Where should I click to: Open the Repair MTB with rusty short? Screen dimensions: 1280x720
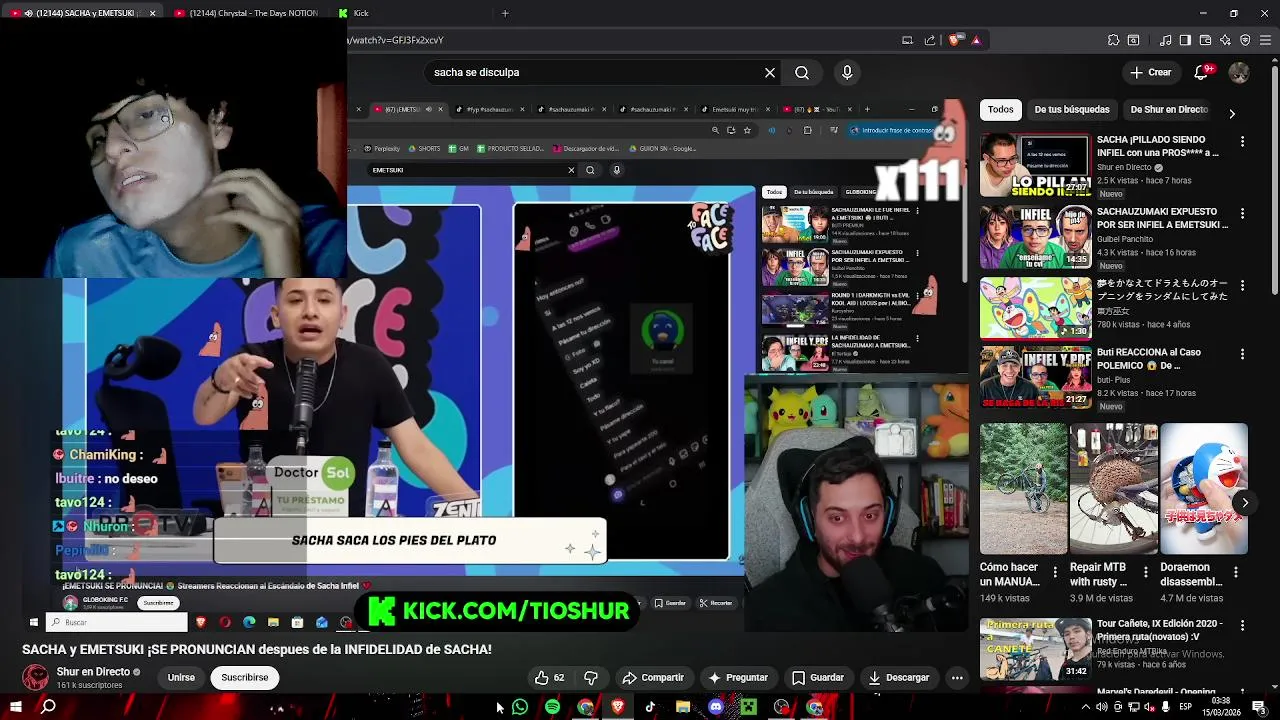tap(1114, 489)
